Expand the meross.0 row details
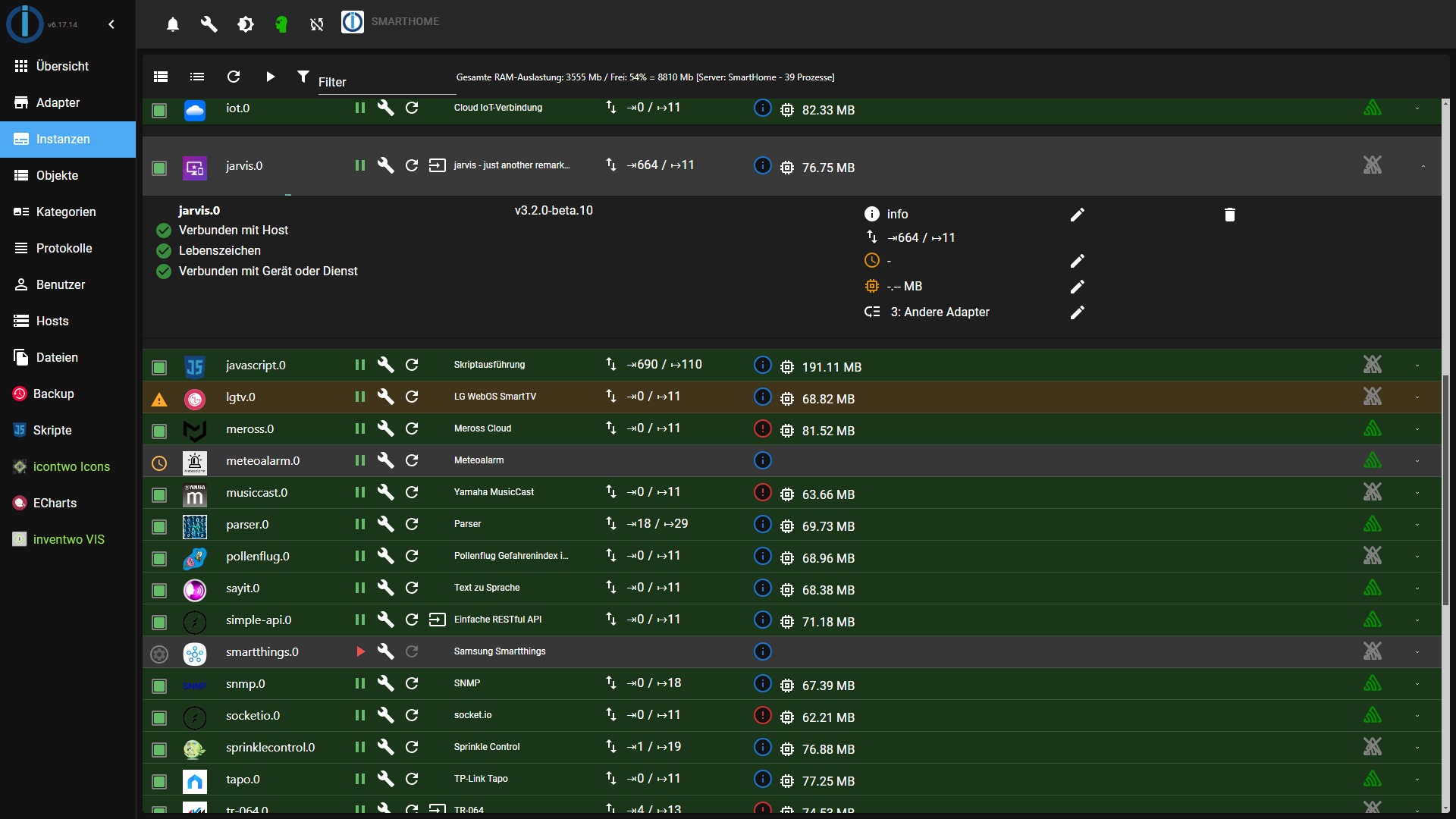Screen dimensions: 1456x819 1417,429
